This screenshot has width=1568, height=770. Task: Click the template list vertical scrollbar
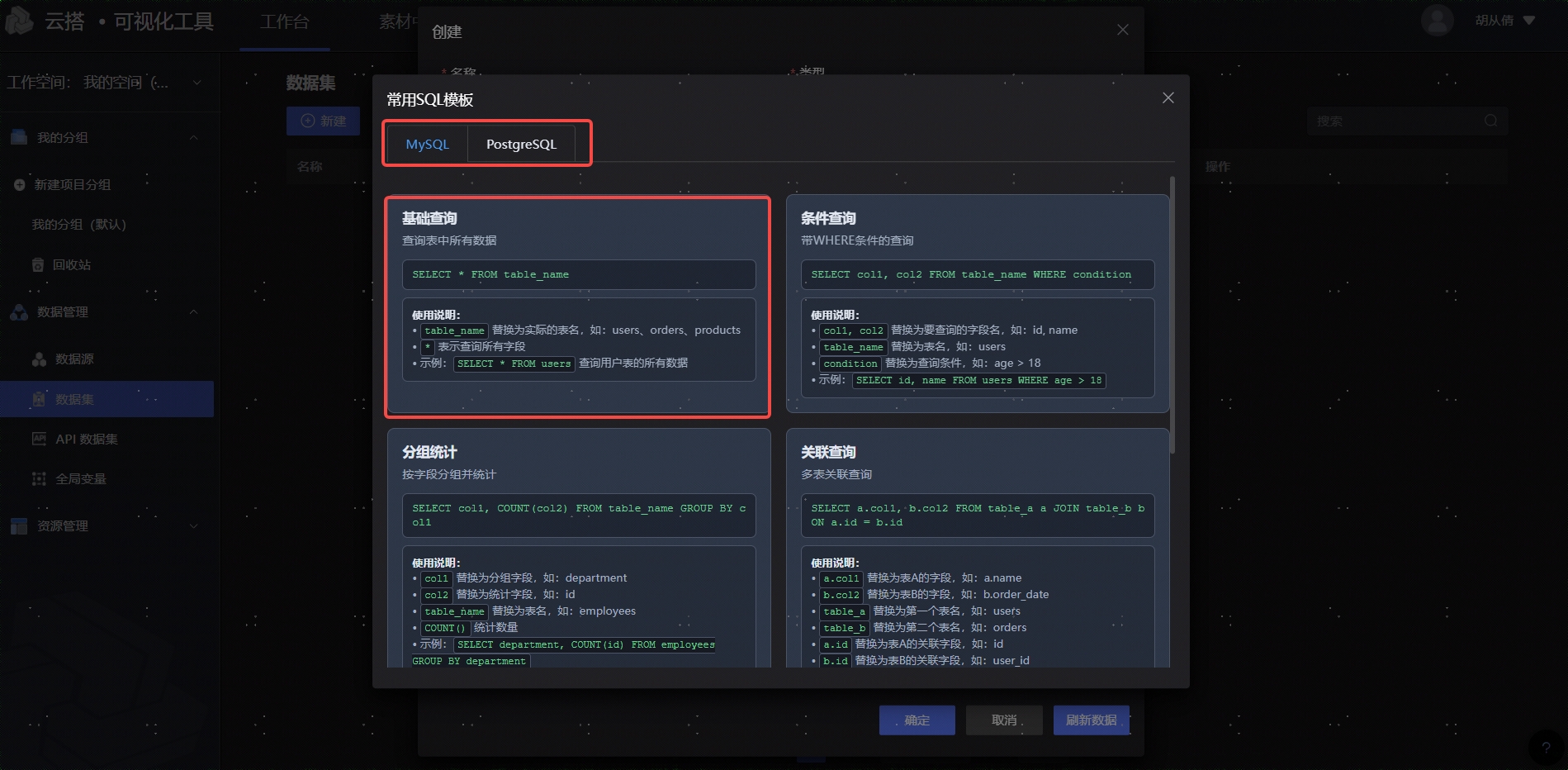[1172, 316]
